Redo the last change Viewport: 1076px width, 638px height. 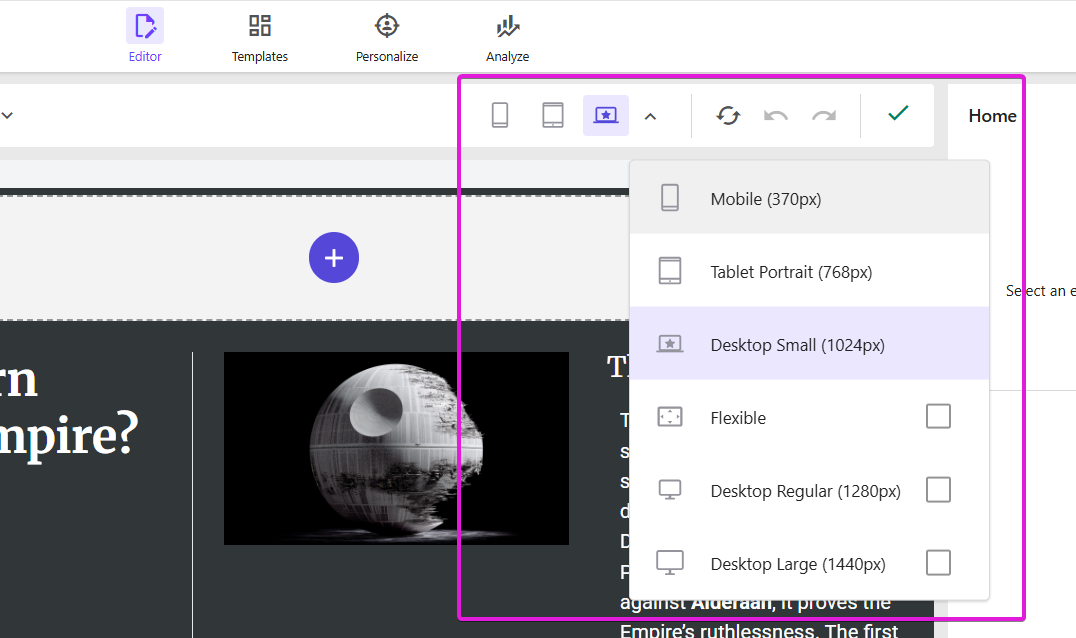point(824,116)
